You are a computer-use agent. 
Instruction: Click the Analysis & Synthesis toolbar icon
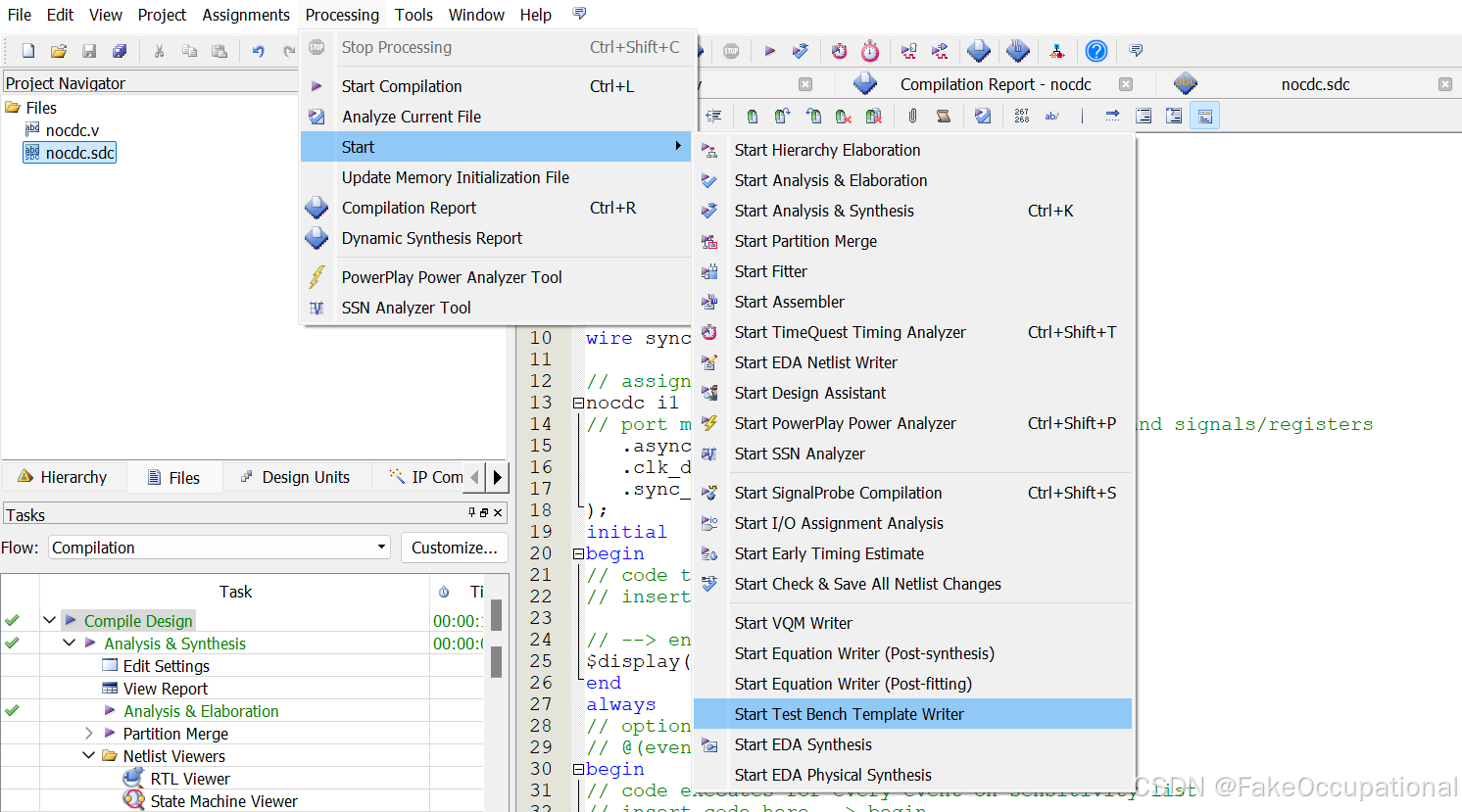tap(801, 51)
